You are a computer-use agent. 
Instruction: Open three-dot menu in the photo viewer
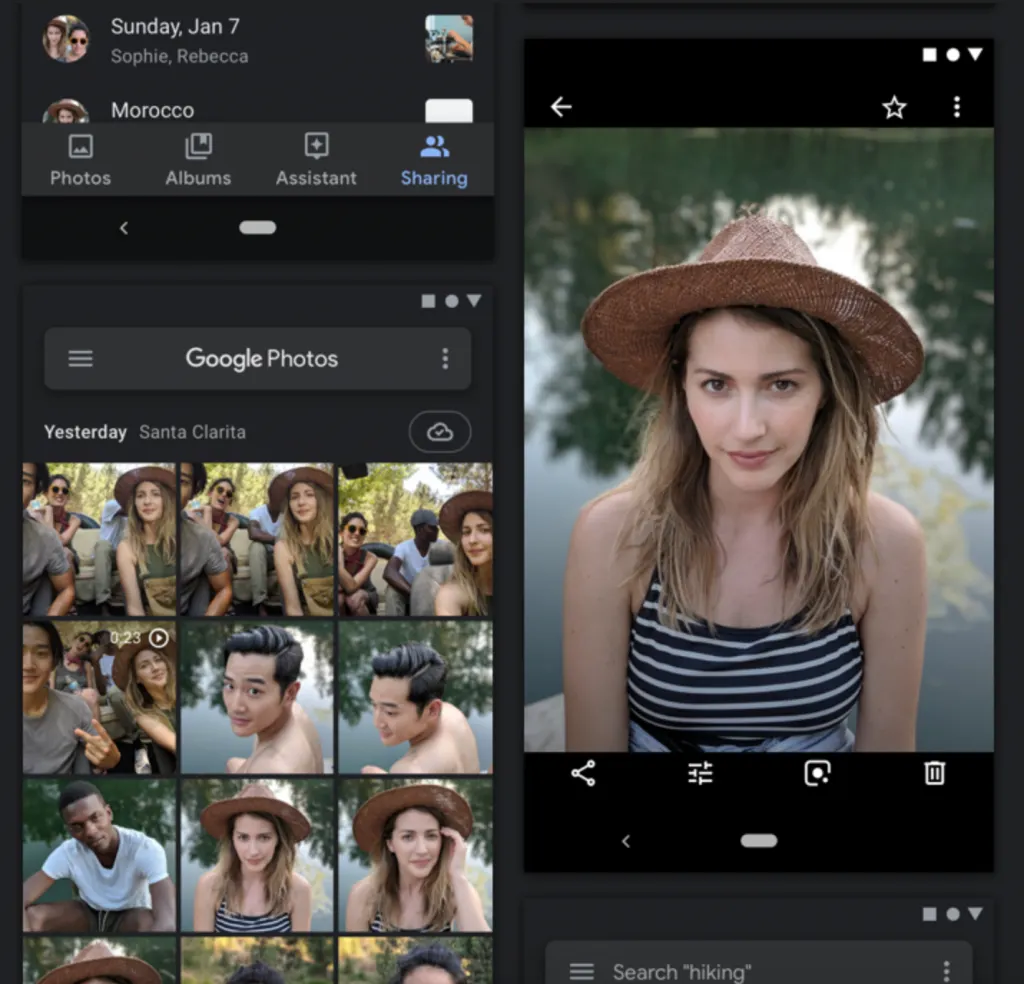(x=957, y=107)
